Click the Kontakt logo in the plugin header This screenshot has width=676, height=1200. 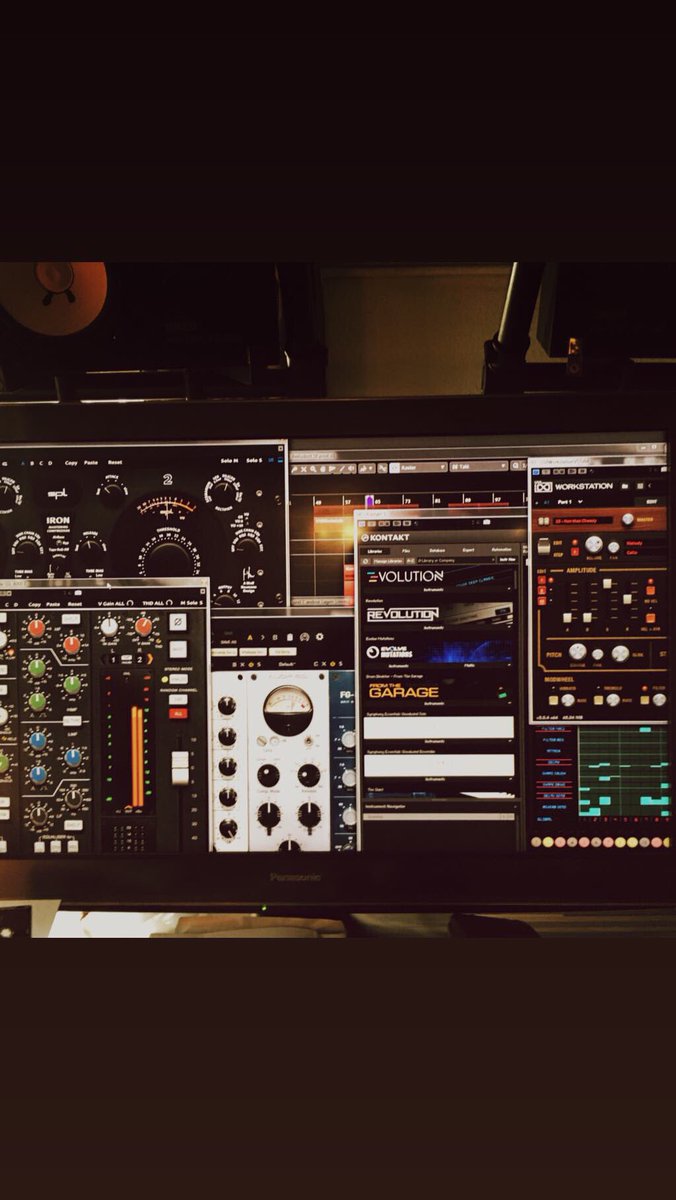point(385,537)
